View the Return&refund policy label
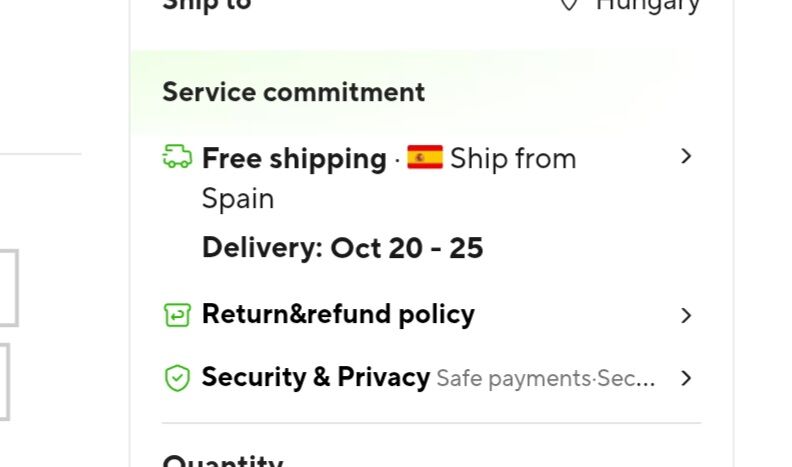792x467 pixels. (x=338, y=314)
